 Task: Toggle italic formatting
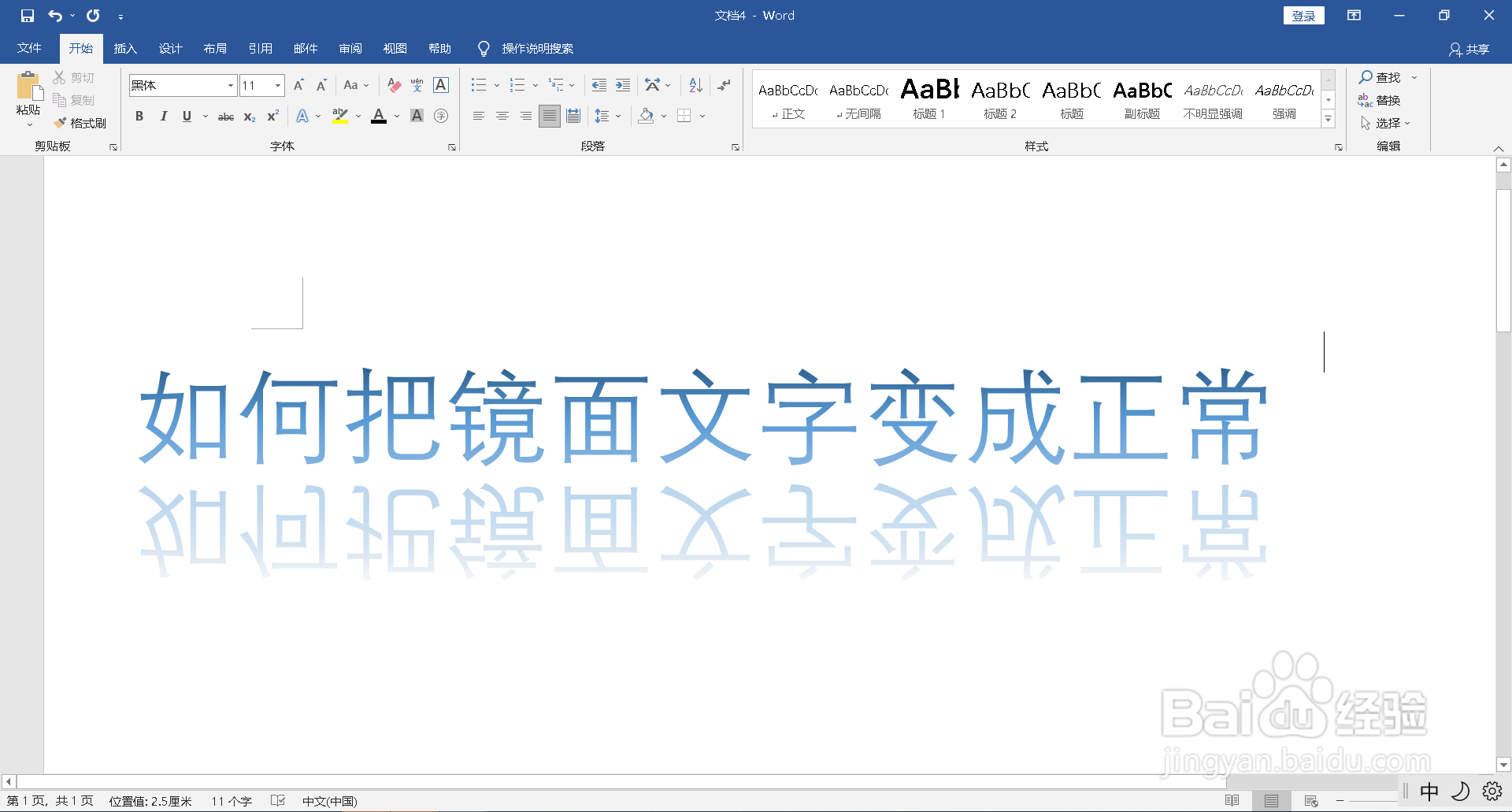point(163,117)
